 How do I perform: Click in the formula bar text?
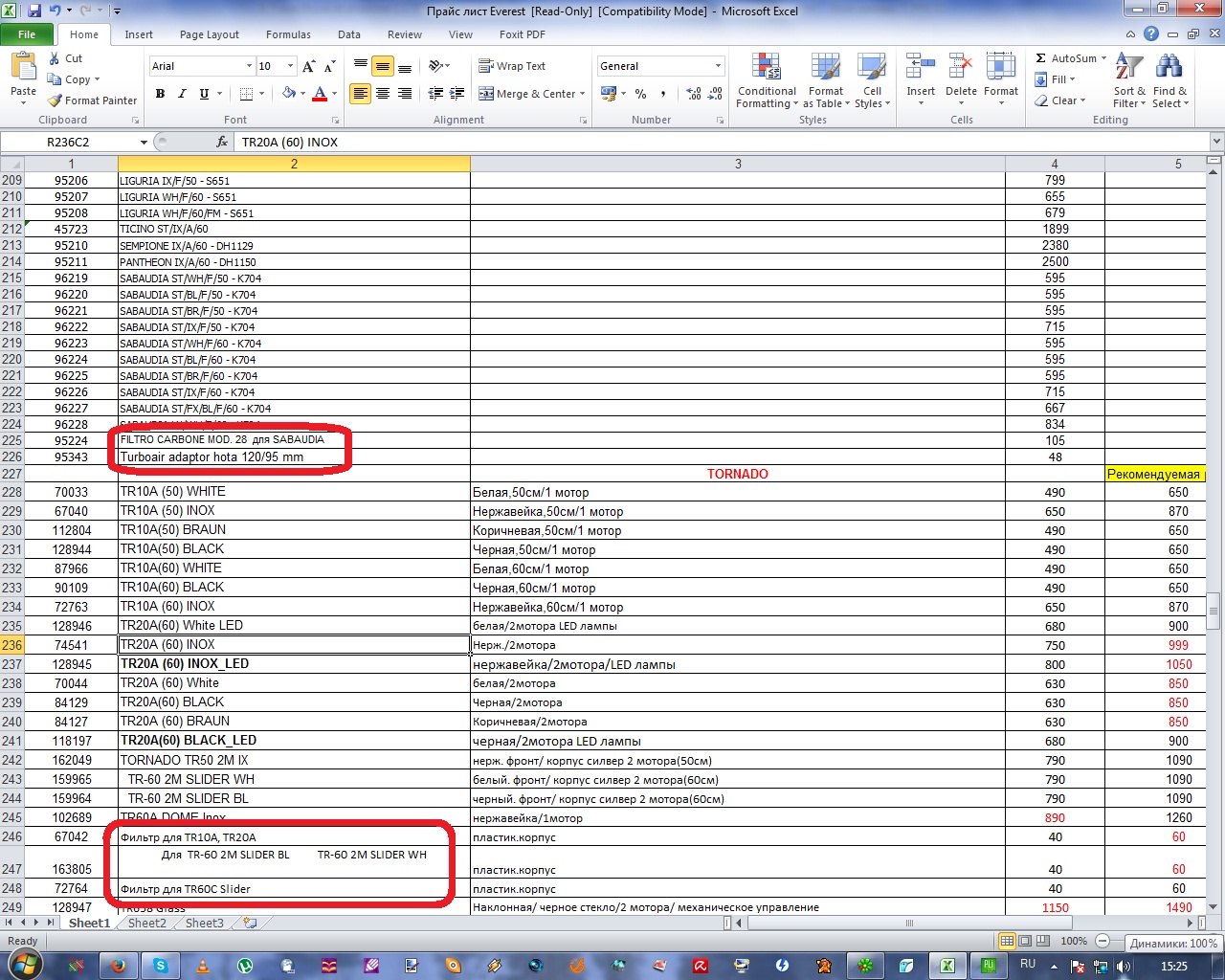723,142
